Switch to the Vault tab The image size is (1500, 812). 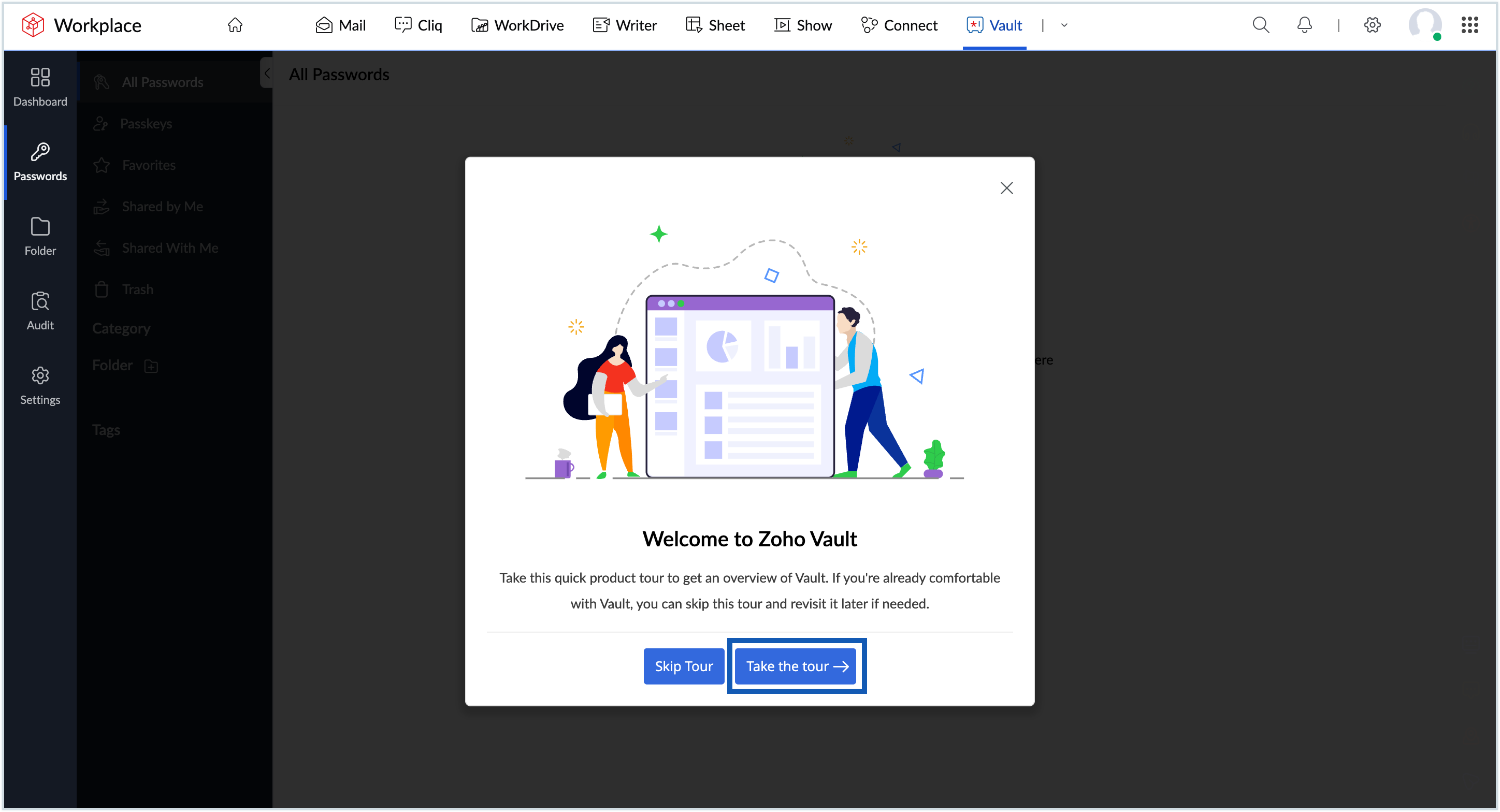point(994,25)
